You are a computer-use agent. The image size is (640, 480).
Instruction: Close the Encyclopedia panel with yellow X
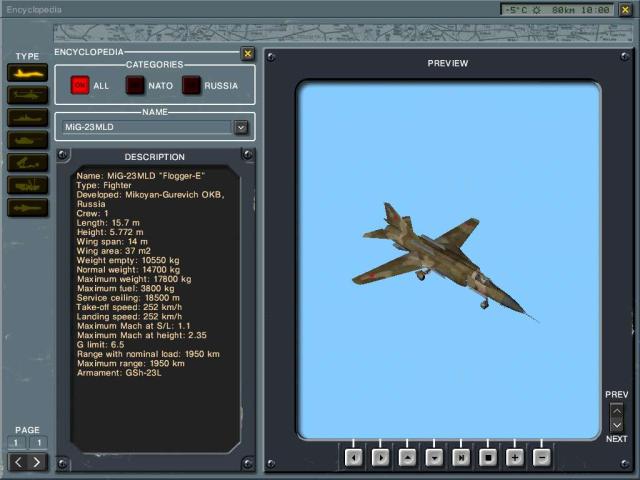(247, 53)
